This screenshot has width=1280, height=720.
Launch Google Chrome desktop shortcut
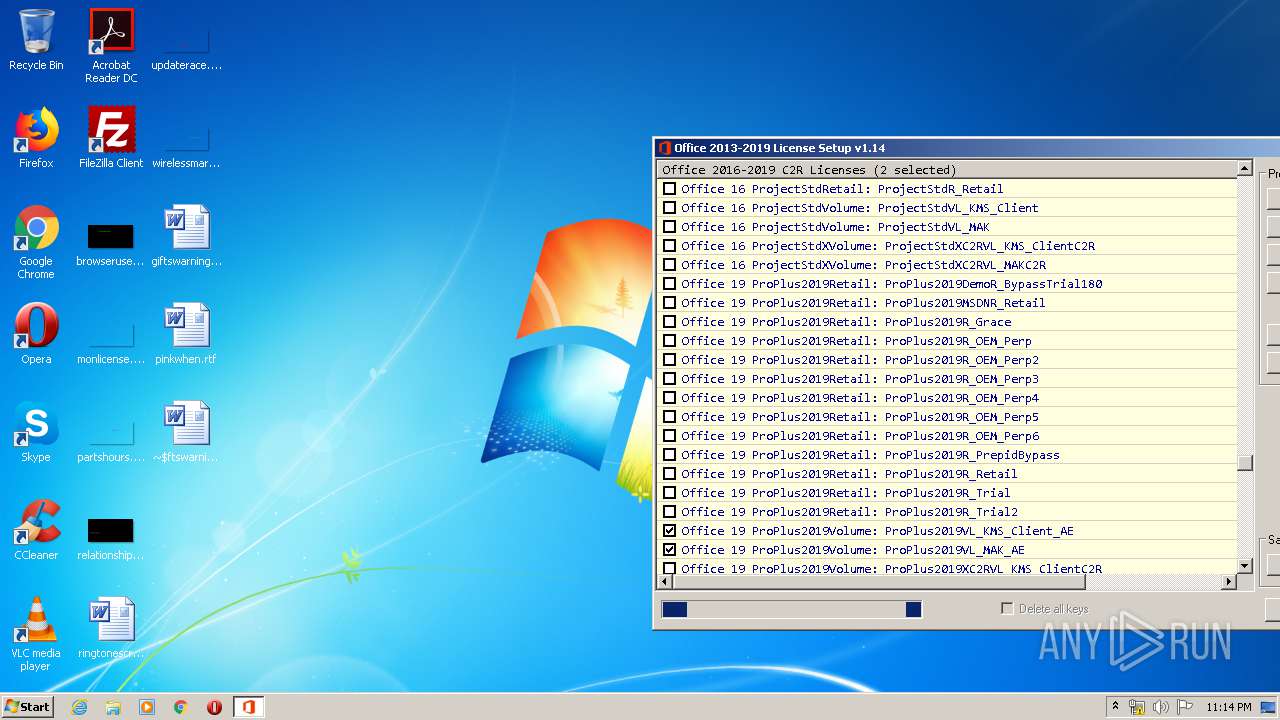click(36, 242)
